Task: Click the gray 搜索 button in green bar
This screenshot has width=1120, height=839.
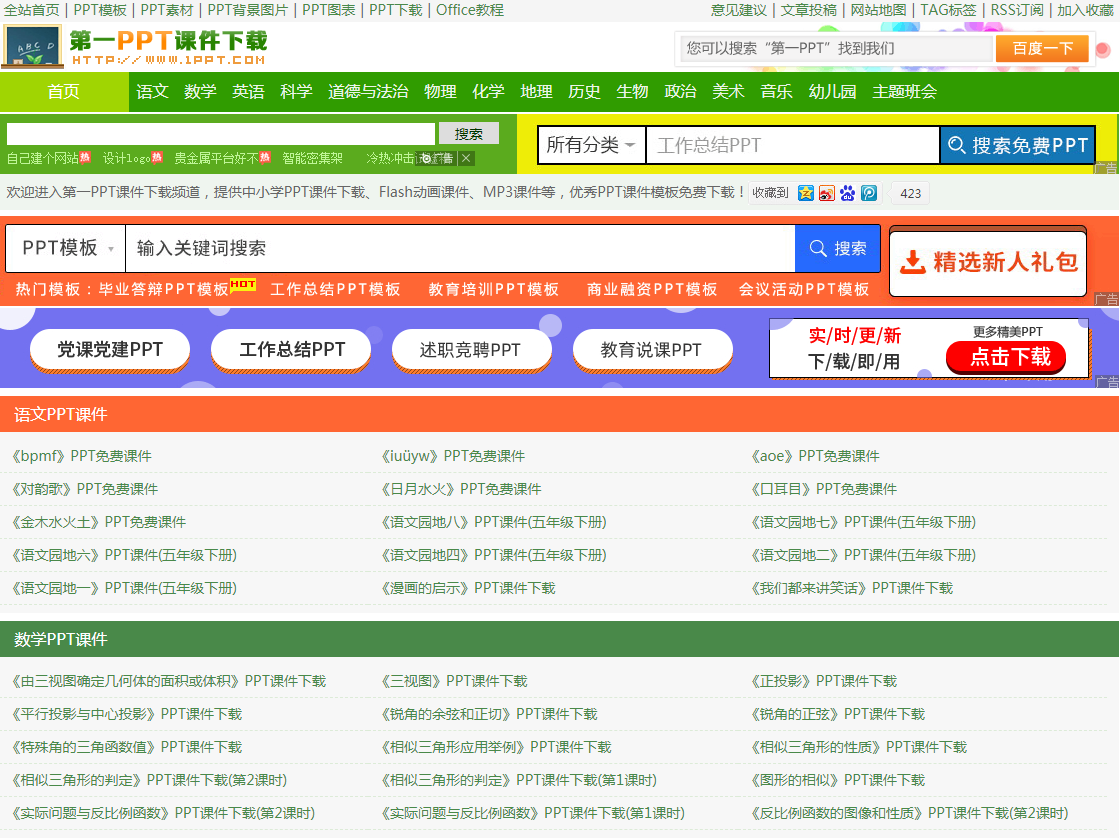Action: coord(469,134)
